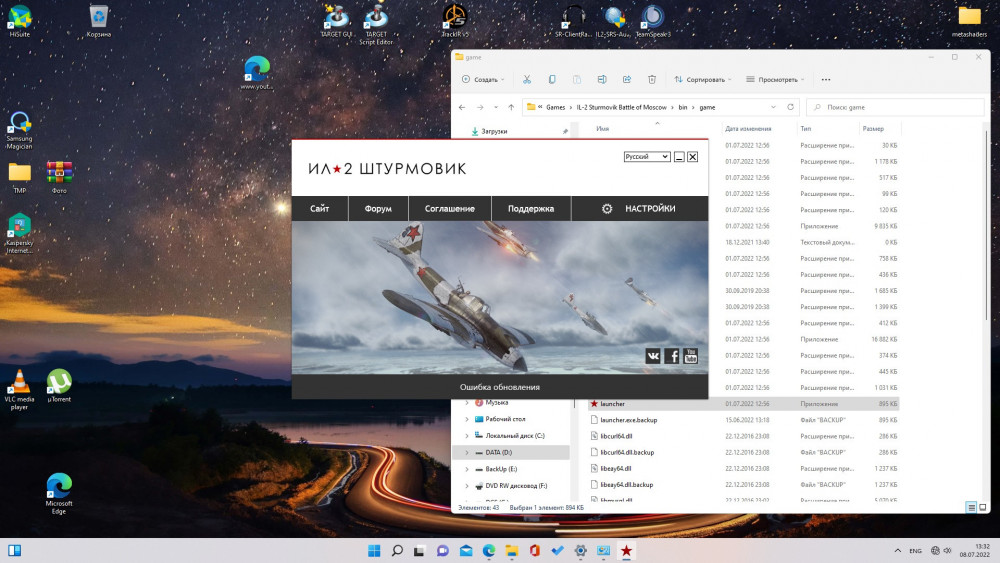Select the TrackIR v5 desktop icon
Viewport: 1000px width, 563px height.
point(455,20)
